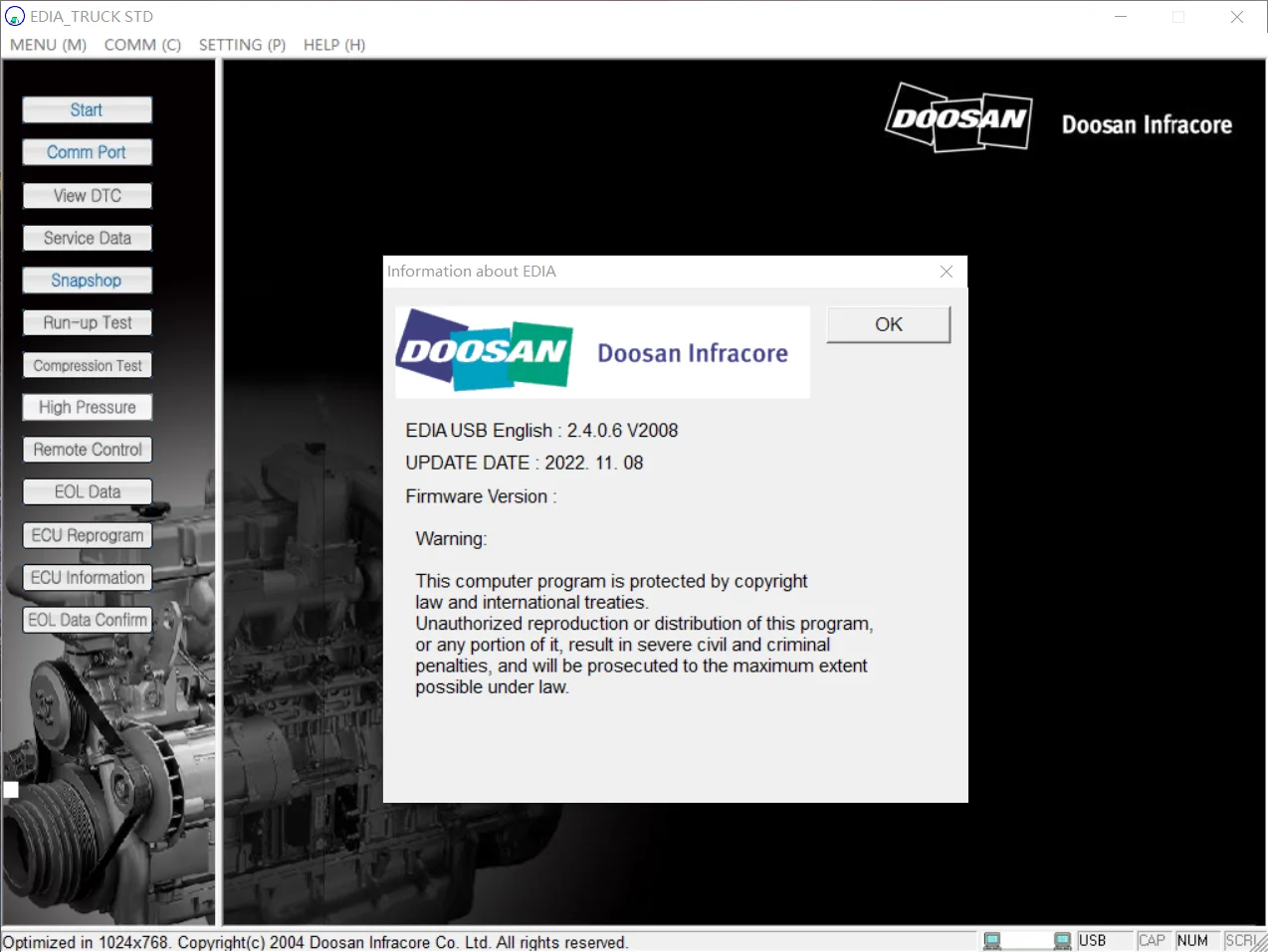The image size is (1268, 952).
Task: Click the Doosan logo in the dialog
Action: [x=485, y=351]
